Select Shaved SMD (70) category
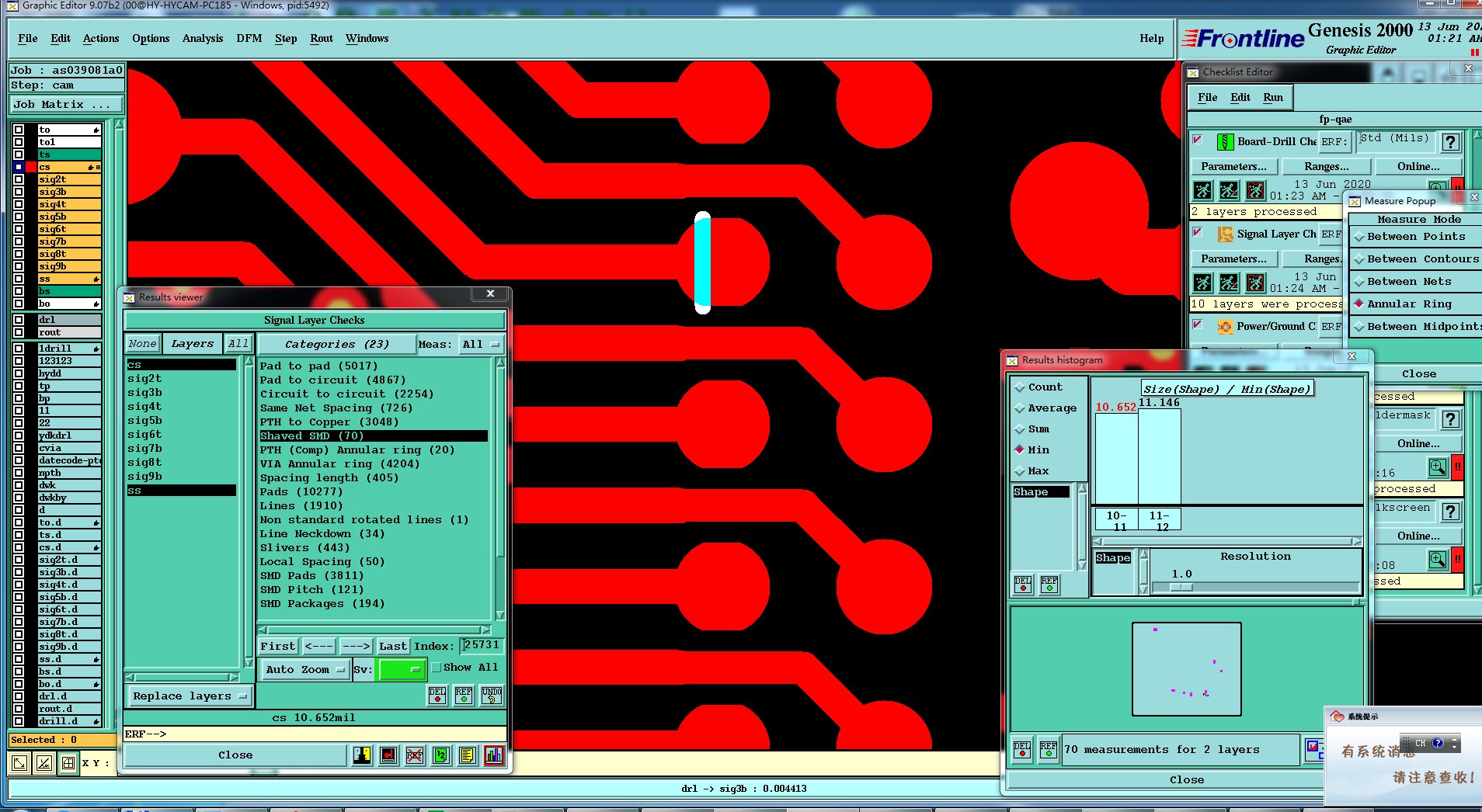Screen dimensions: 1482x812 374,435
